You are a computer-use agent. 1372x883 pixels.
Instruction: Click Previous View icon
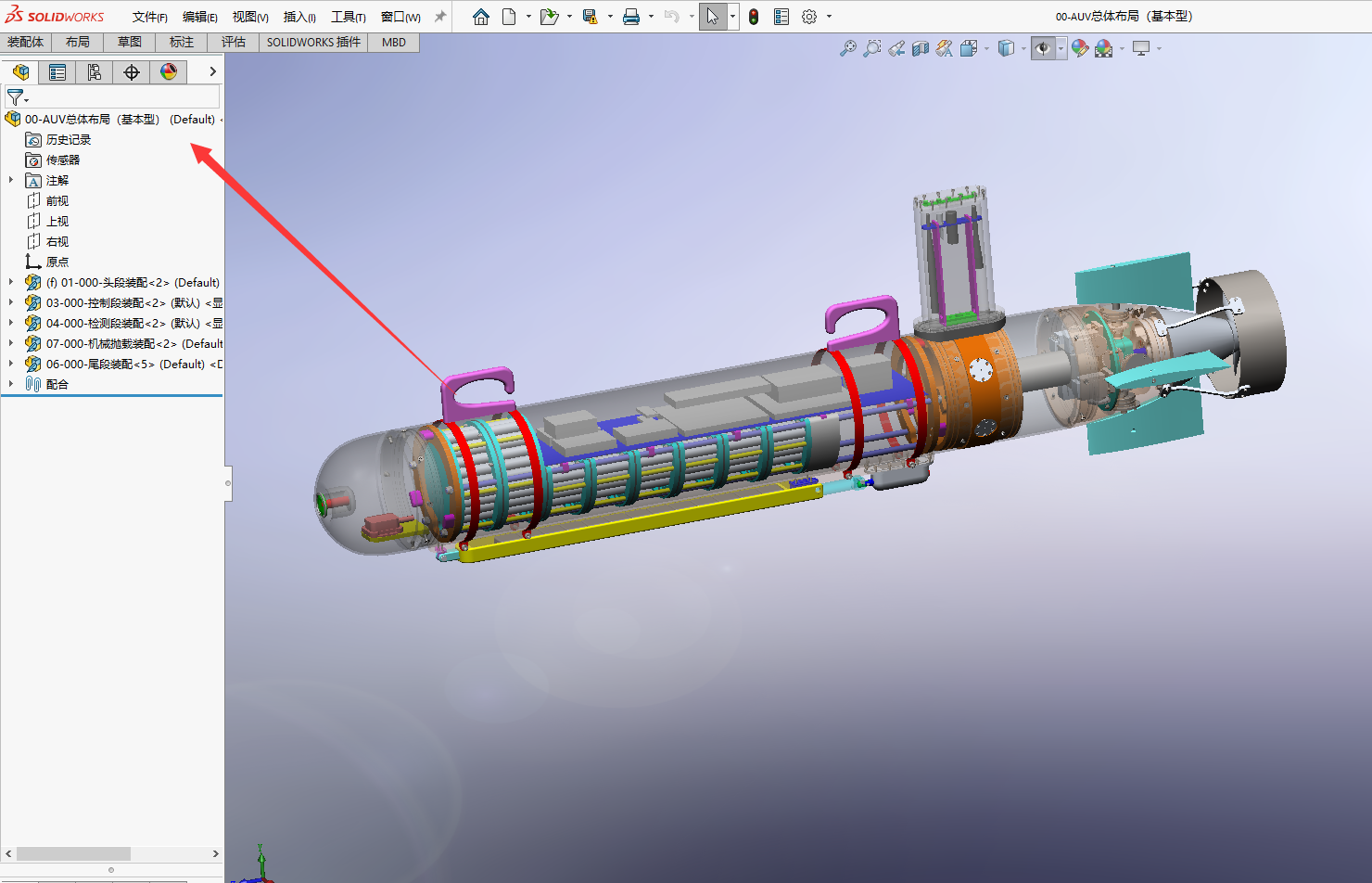tap(896, 48)
